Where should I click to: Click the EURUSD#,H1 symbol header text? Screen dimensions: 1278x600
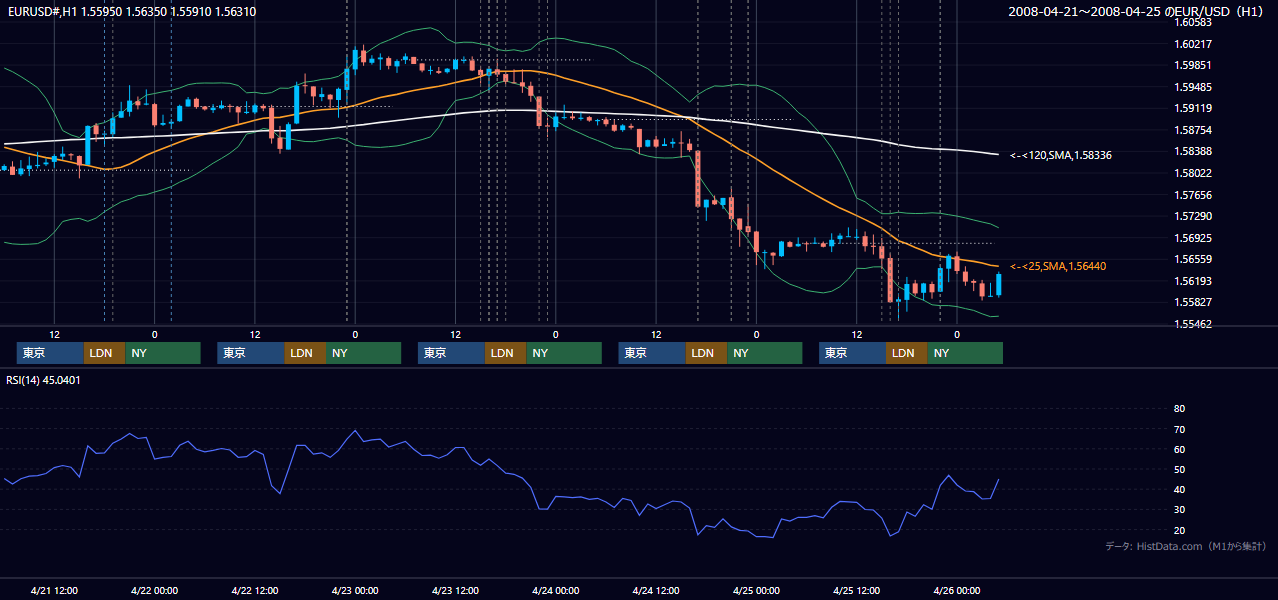coord(132,12)
